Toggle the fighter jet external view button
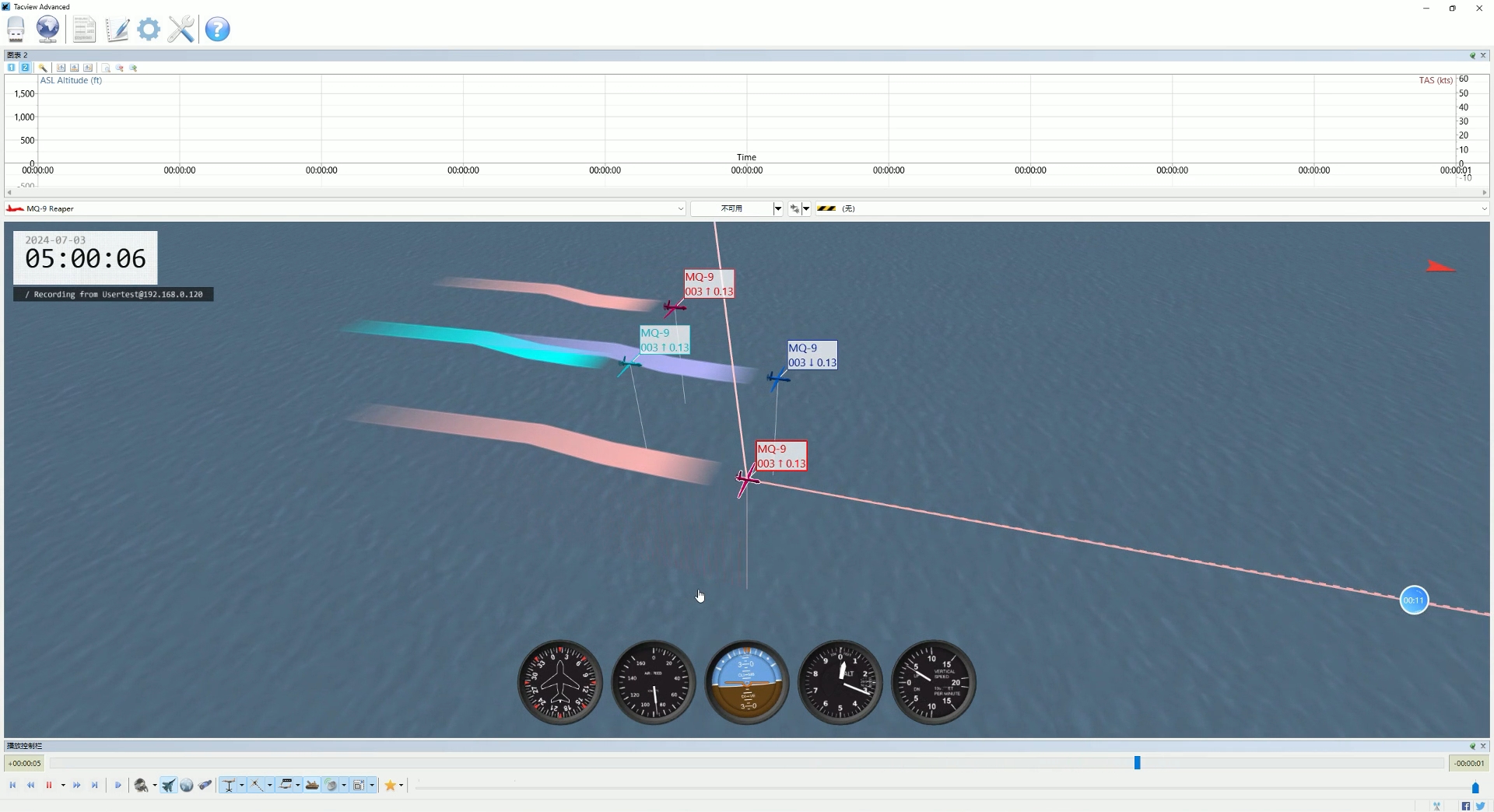Viewport: 1494px width, 812px height. coord(168,786)
